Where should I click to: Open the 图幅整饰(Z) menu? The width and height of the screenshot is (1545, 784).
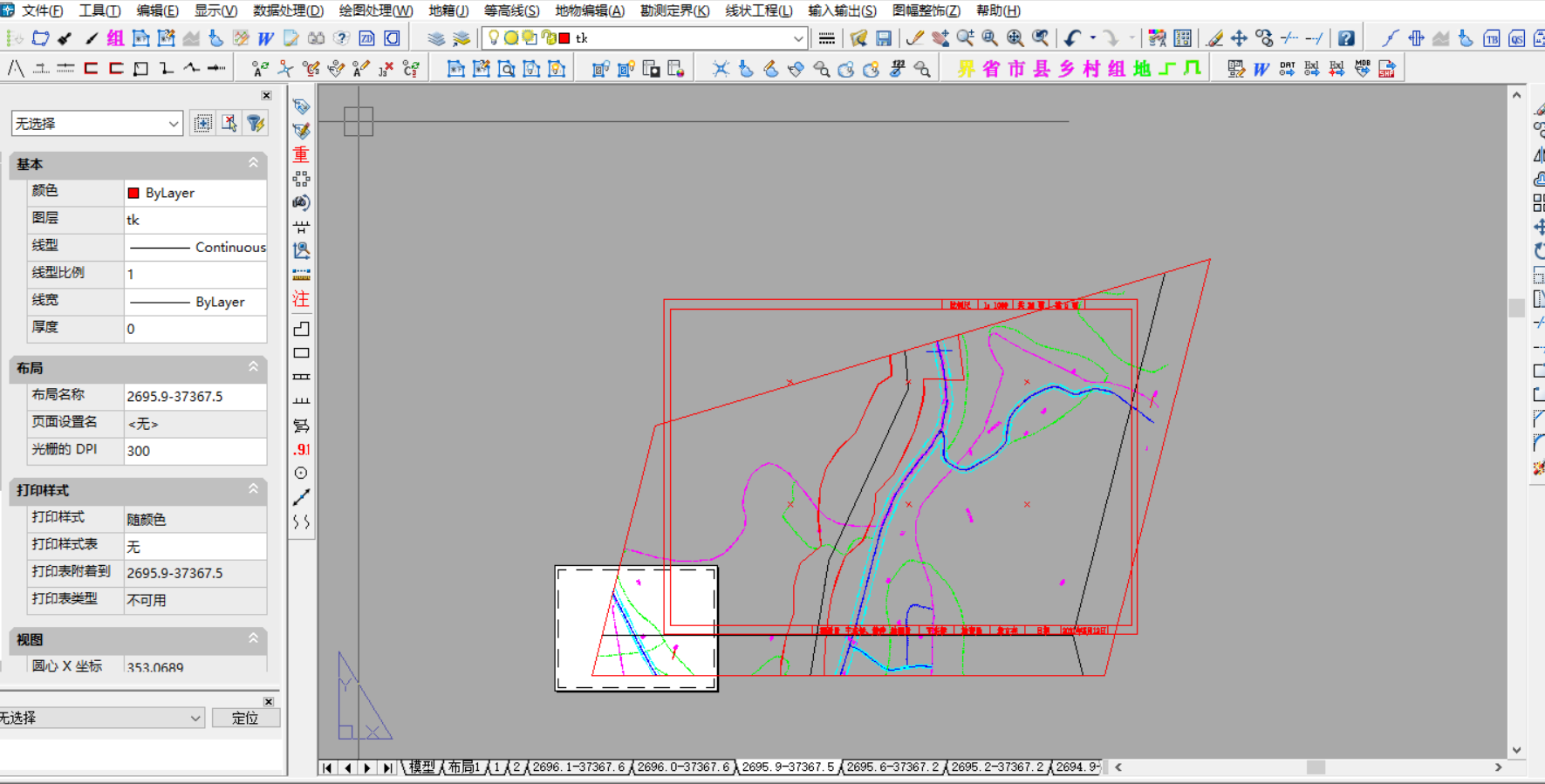[x=926, y=10]
